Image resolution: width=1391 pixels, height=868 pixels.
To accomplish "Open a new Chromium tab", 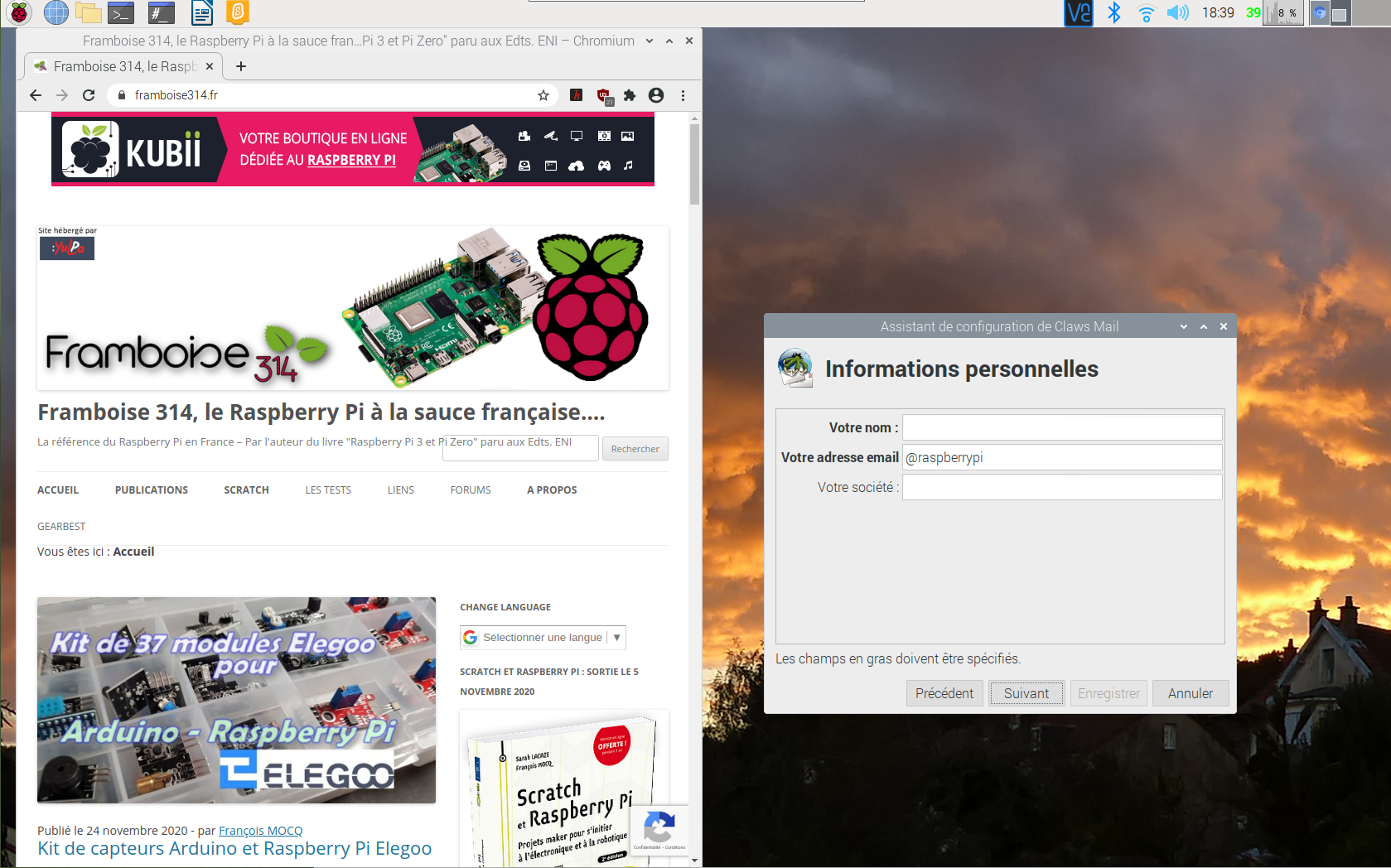I will click(x=241, y=66).
